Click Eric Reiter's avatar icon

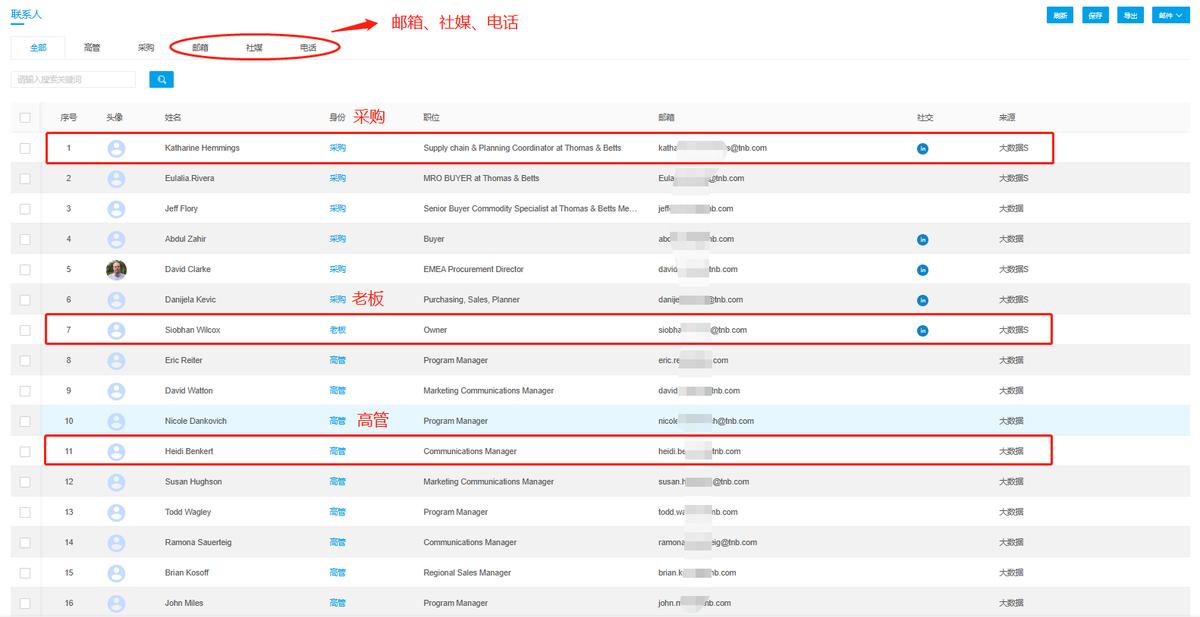pyautogui.click(x=116, y=359)
